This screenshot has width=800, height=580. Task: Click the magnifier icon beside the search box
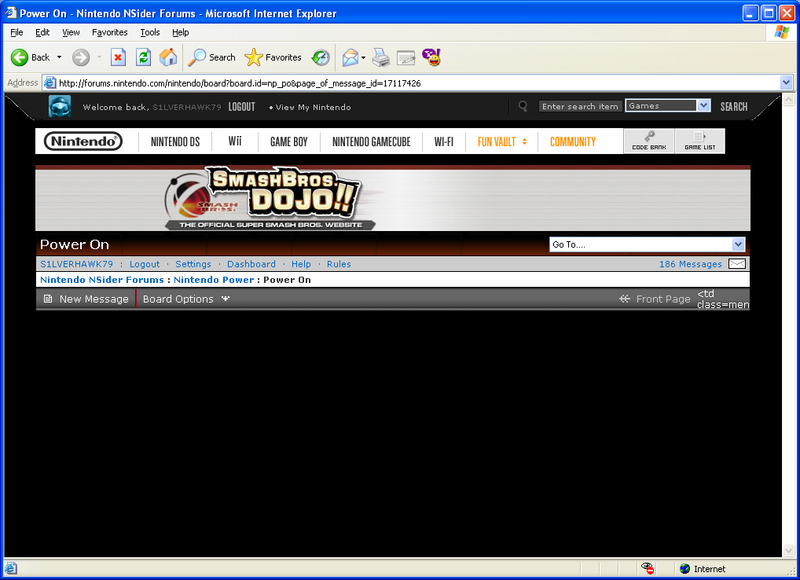point(523,106)
